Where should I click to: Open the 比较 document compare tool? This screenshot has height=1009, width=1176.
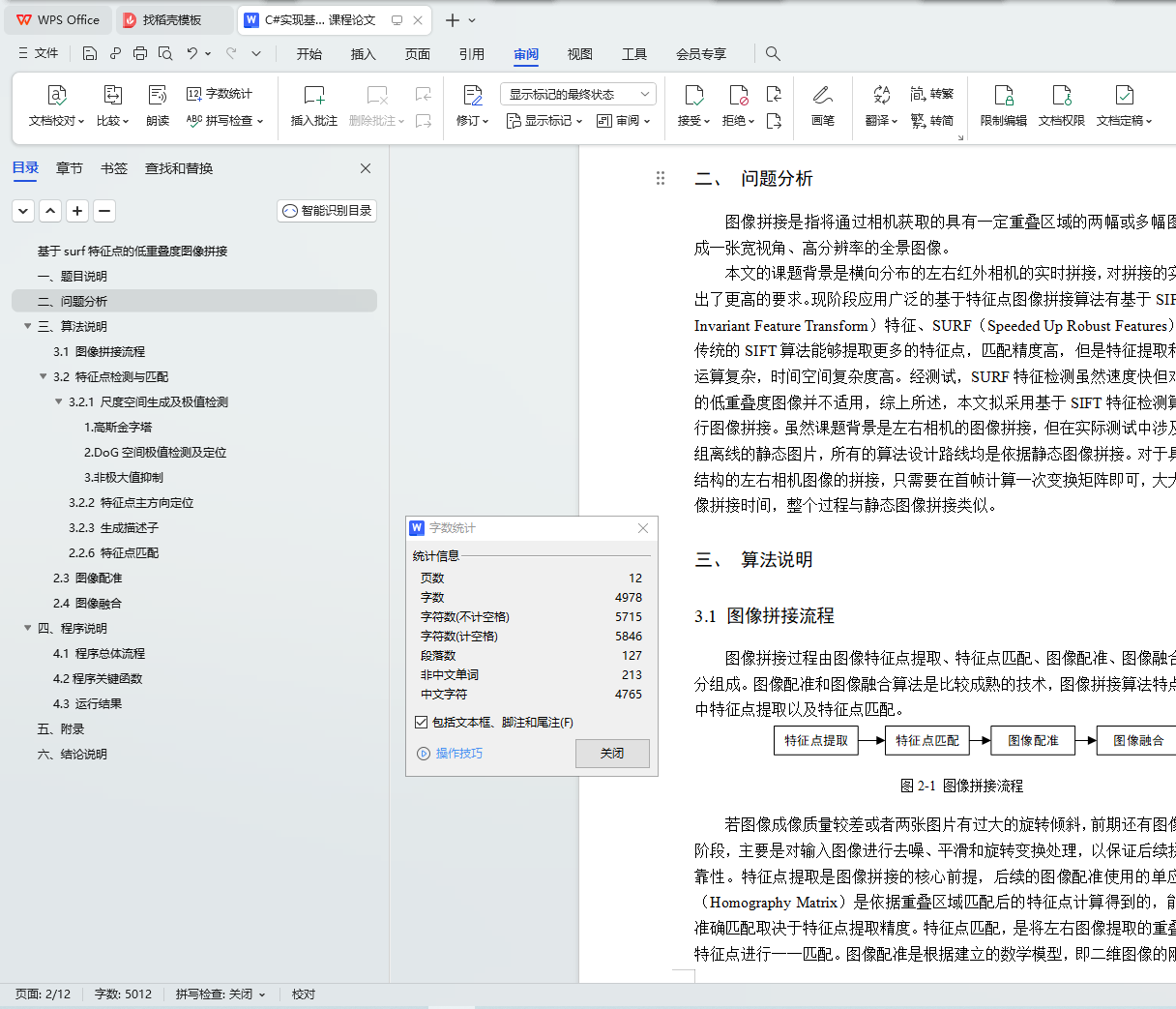pyautogui.click(x=112, y=105)
